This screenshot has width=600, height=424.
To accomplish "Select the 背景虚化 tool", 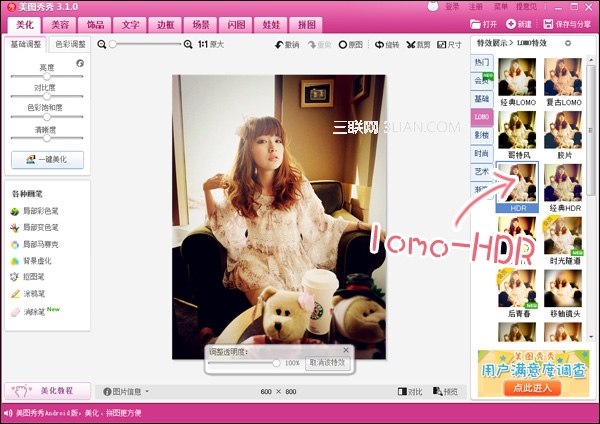I will (x=31, y=261).
